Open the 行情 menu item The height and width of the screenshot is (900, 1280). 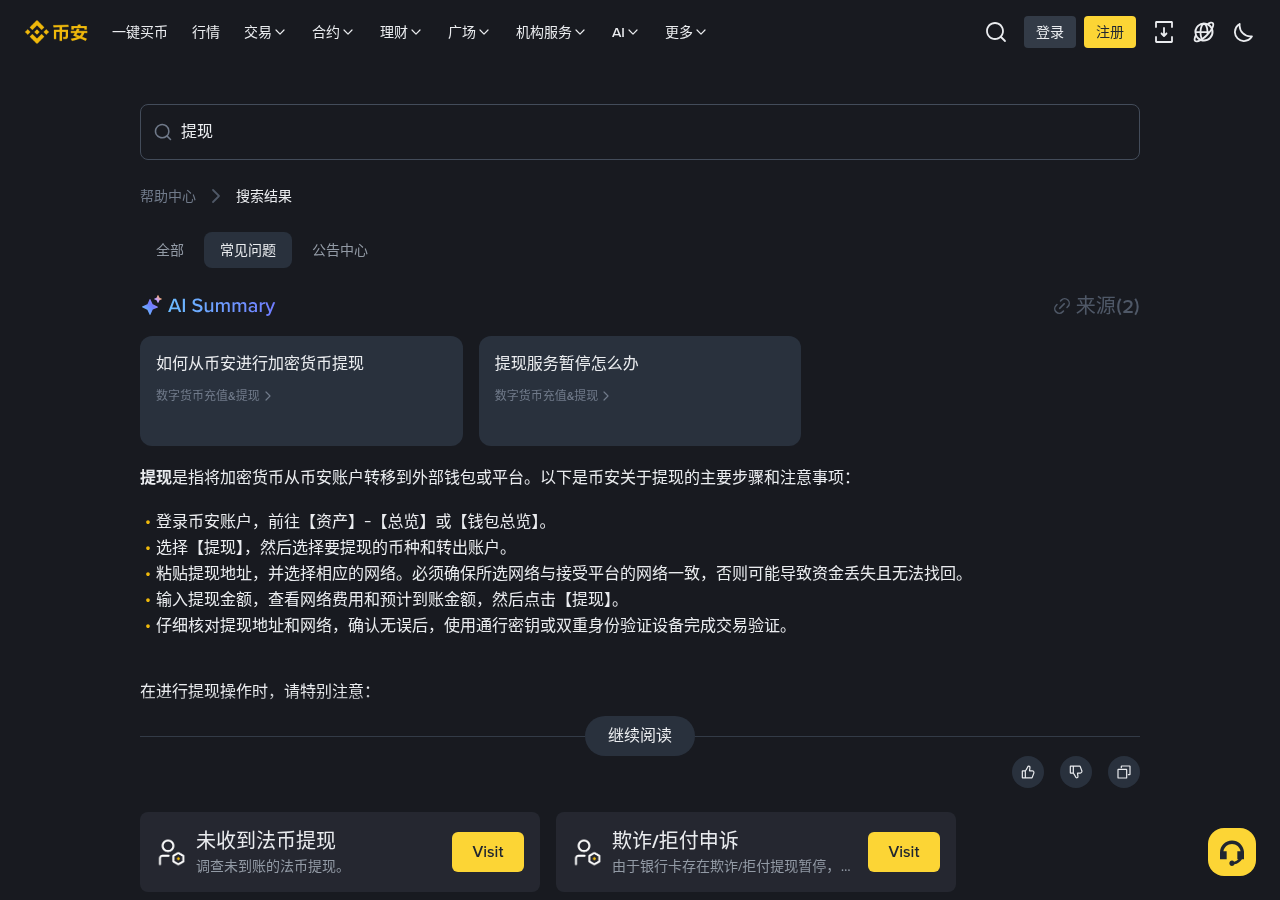coord(206,32)
